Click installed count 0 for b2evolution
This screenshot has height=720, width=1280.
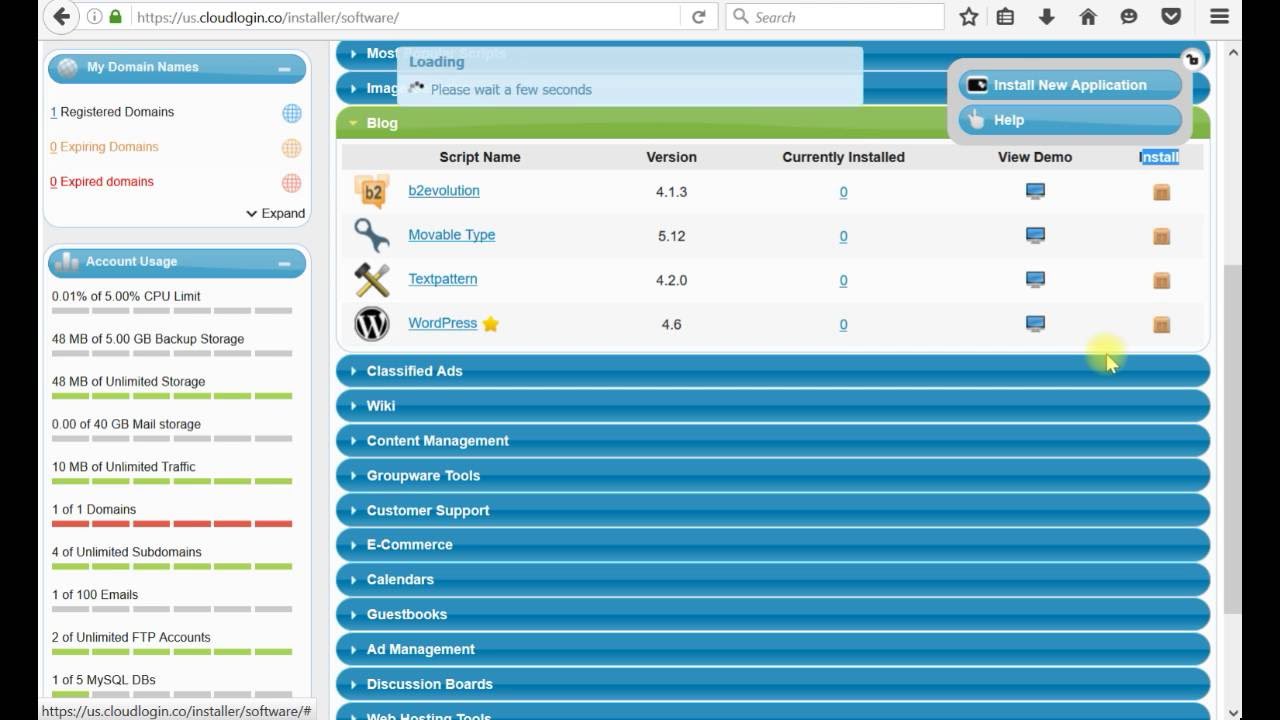843,192
